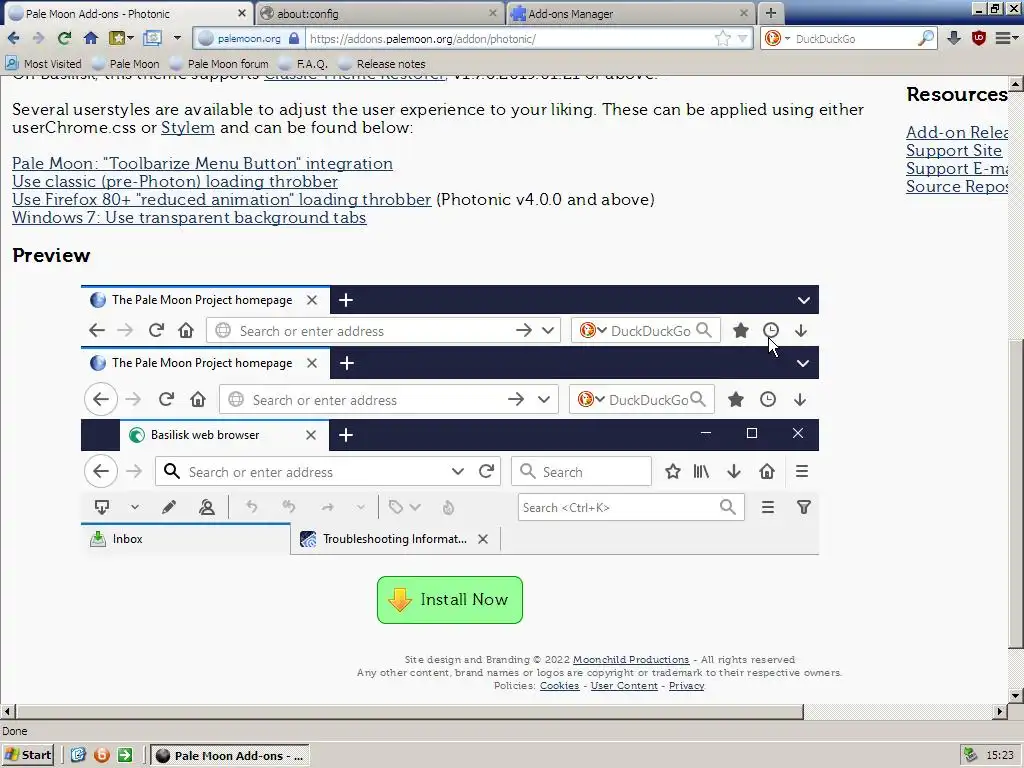This screenshot has width=1024, height=768.
Task: Click the Pale Moon Add-ons taskbar button
Action: [x=230, y=755]
